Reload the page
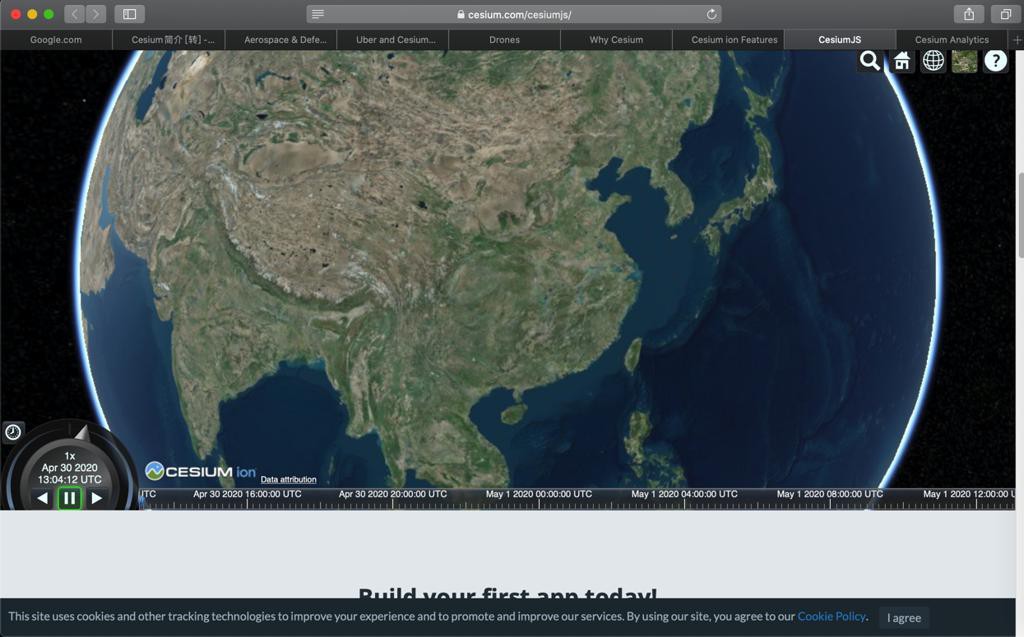 tap(711, 14)
